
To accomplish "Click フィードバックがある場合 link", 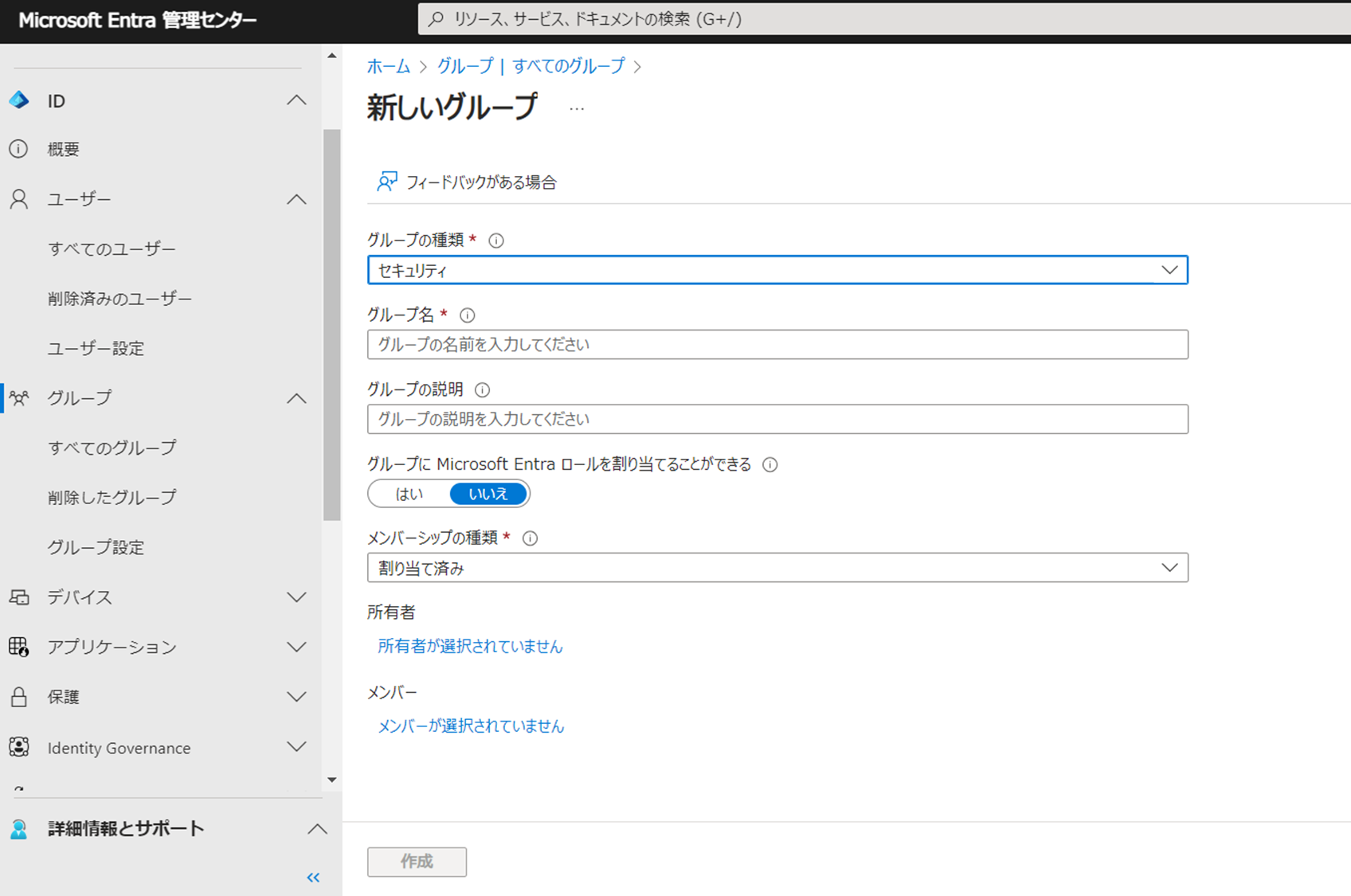I will (x=481, y=182).
